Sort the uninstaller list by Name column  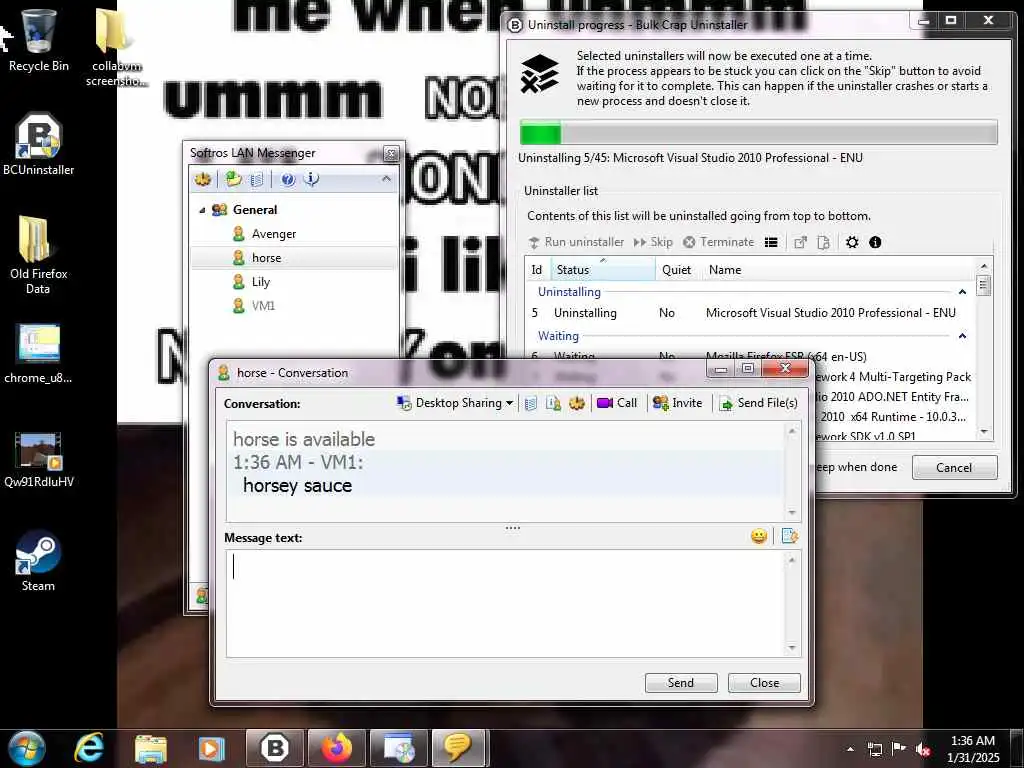click(725, 270)
